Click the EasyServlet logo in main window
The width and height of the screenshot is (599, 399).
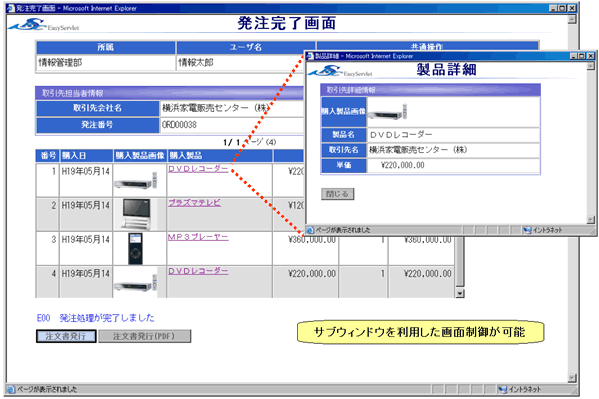44,25
